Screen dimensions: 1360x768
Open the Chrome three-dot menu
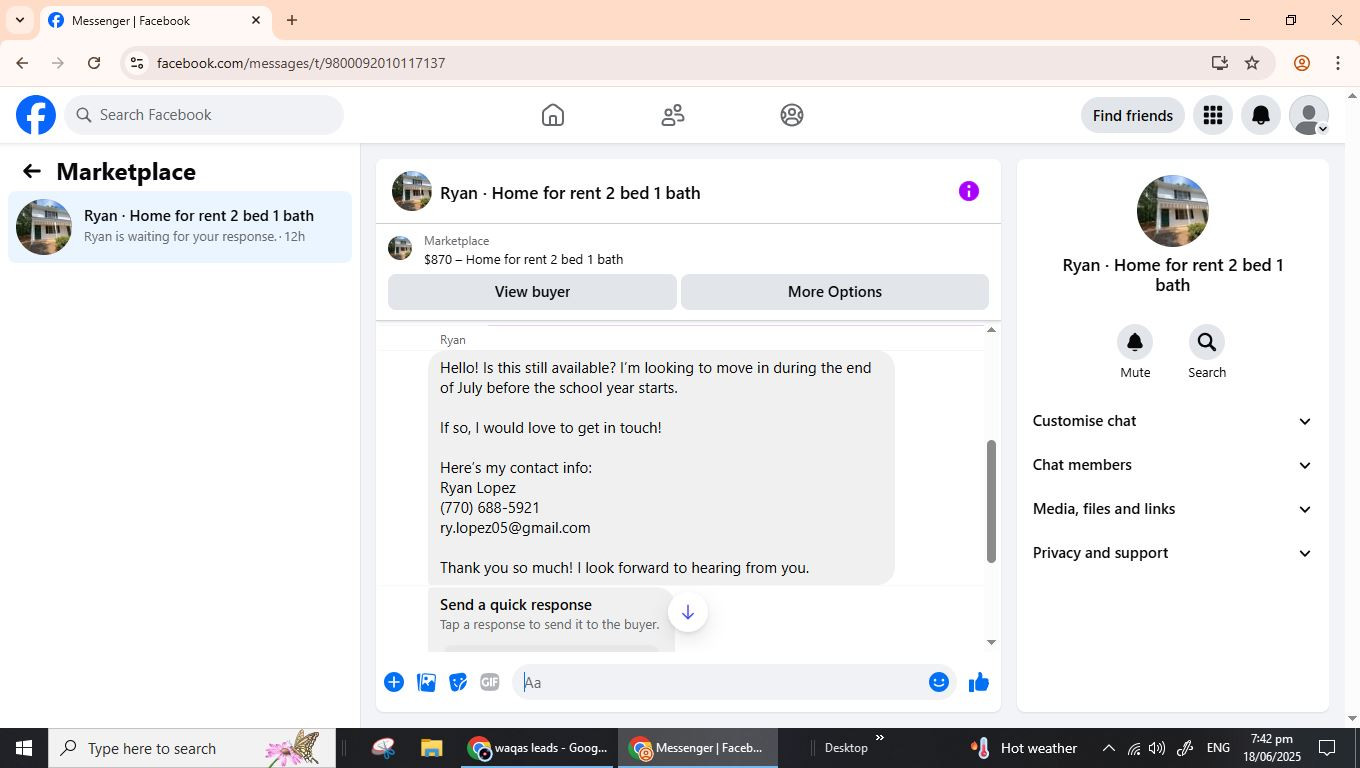[x=1338, y=63]
